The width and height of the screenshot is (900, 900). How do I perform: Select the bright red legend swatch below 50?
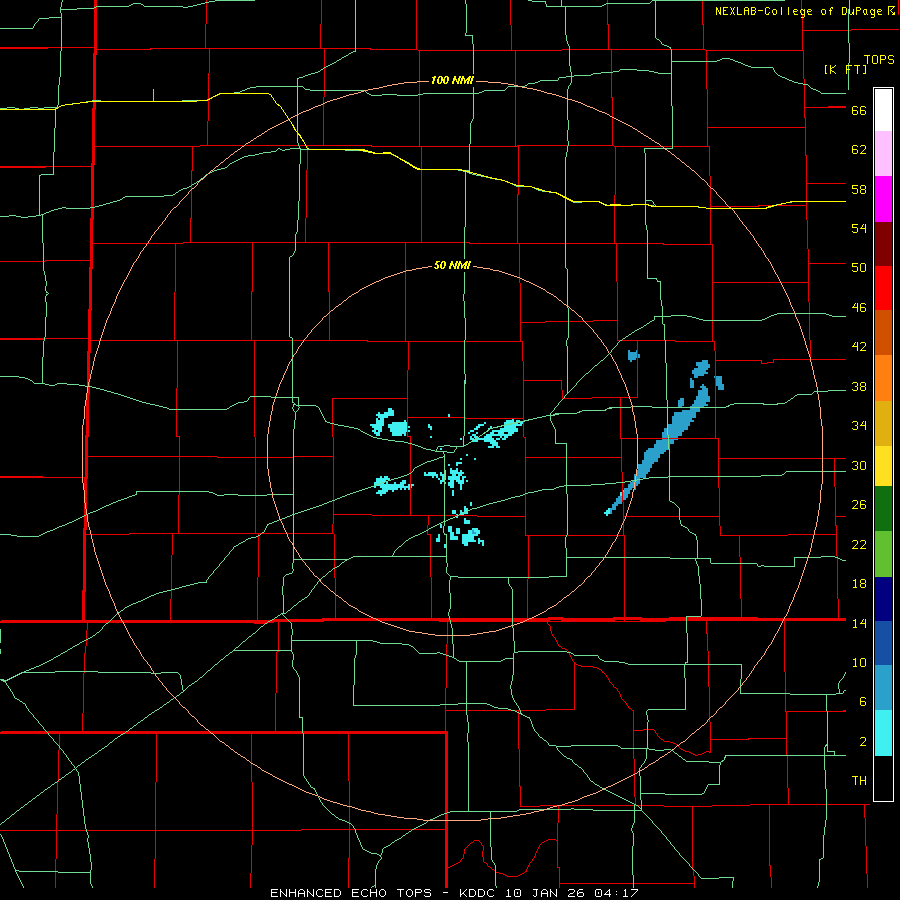(883, 288)
